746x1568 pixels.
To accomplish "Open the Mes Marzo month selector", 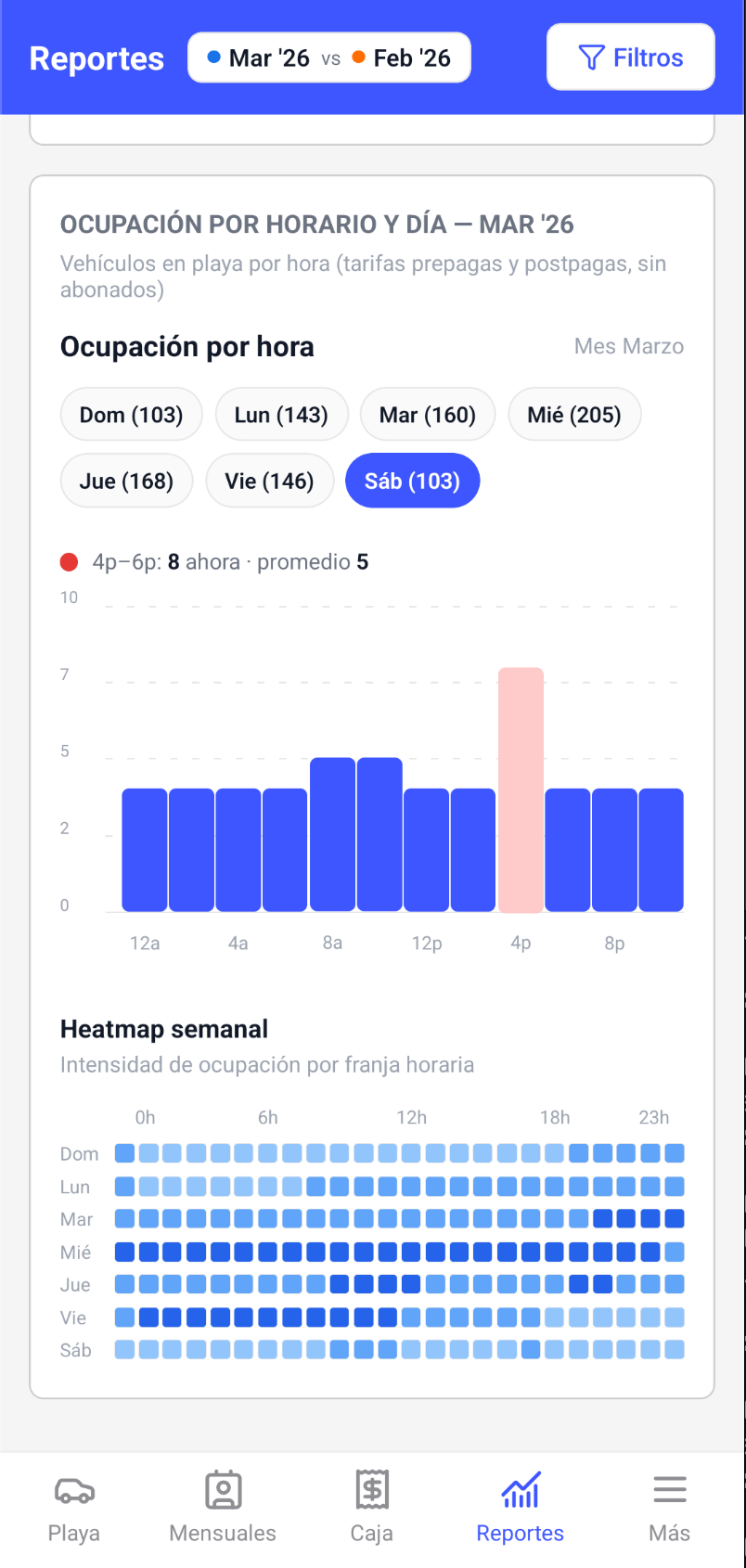I will click(x=628, y=347).
